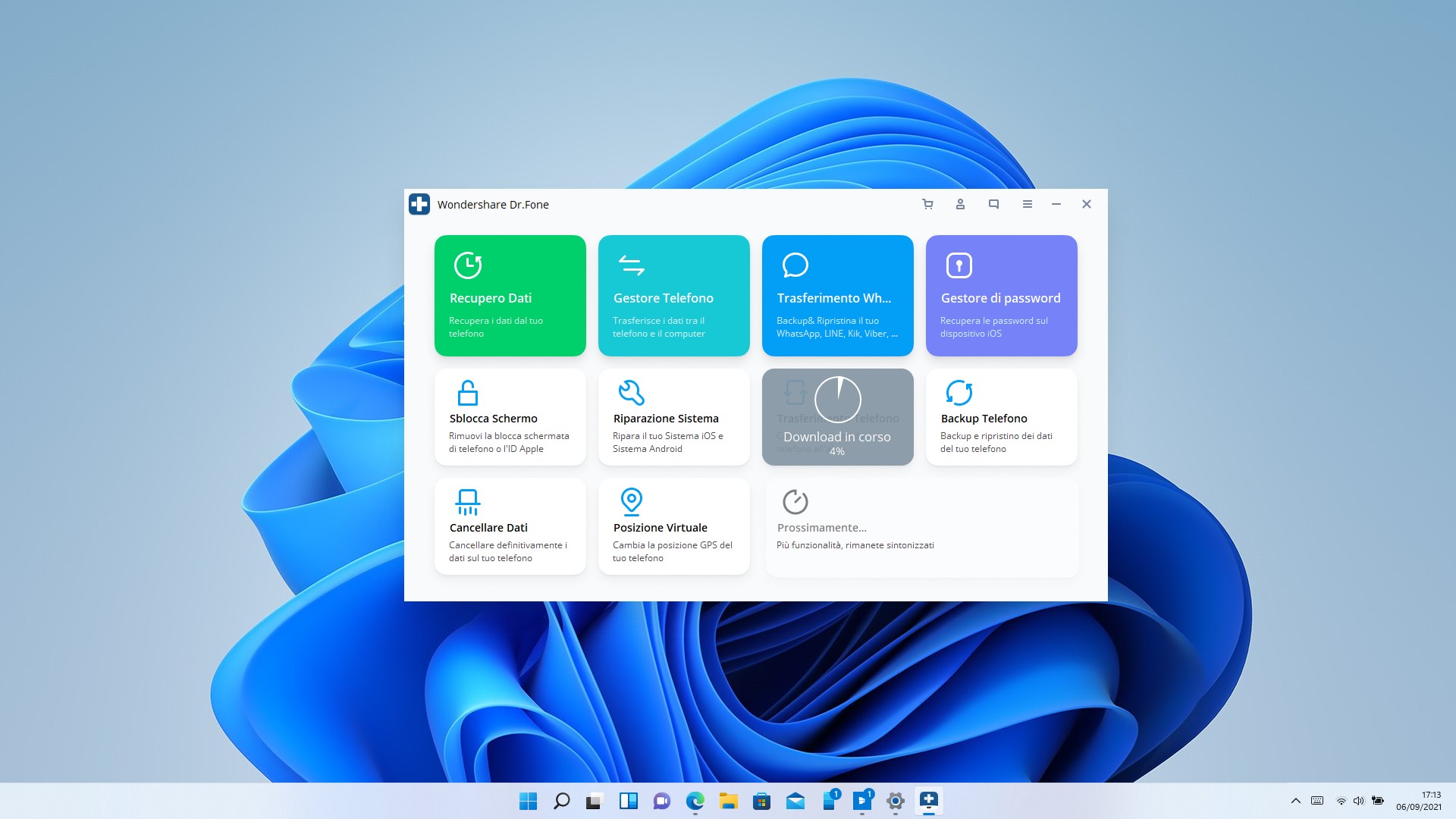Click the Cancellare Dati shredder icon

click(468, 502)
